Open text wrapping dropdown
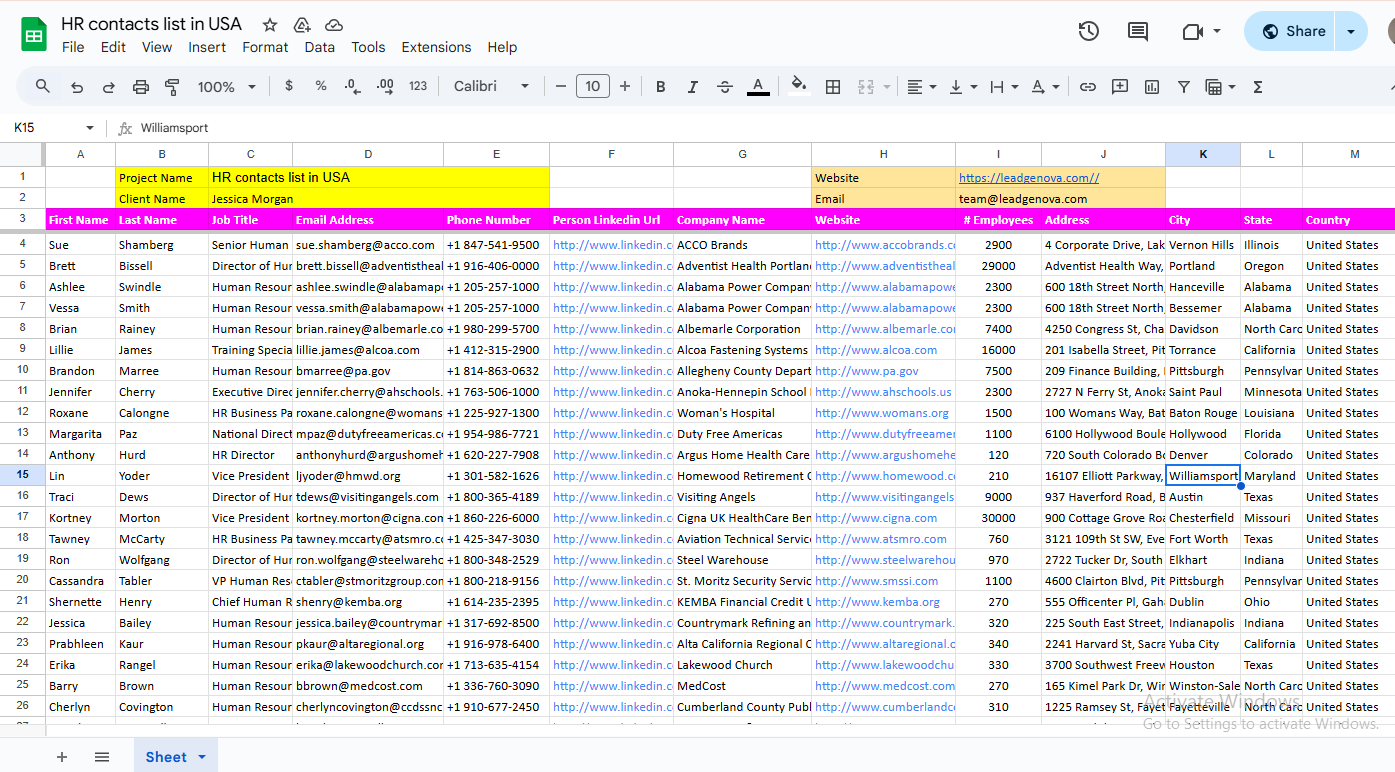This screenshot has width=1395, height=772. tap(1003, 87)
